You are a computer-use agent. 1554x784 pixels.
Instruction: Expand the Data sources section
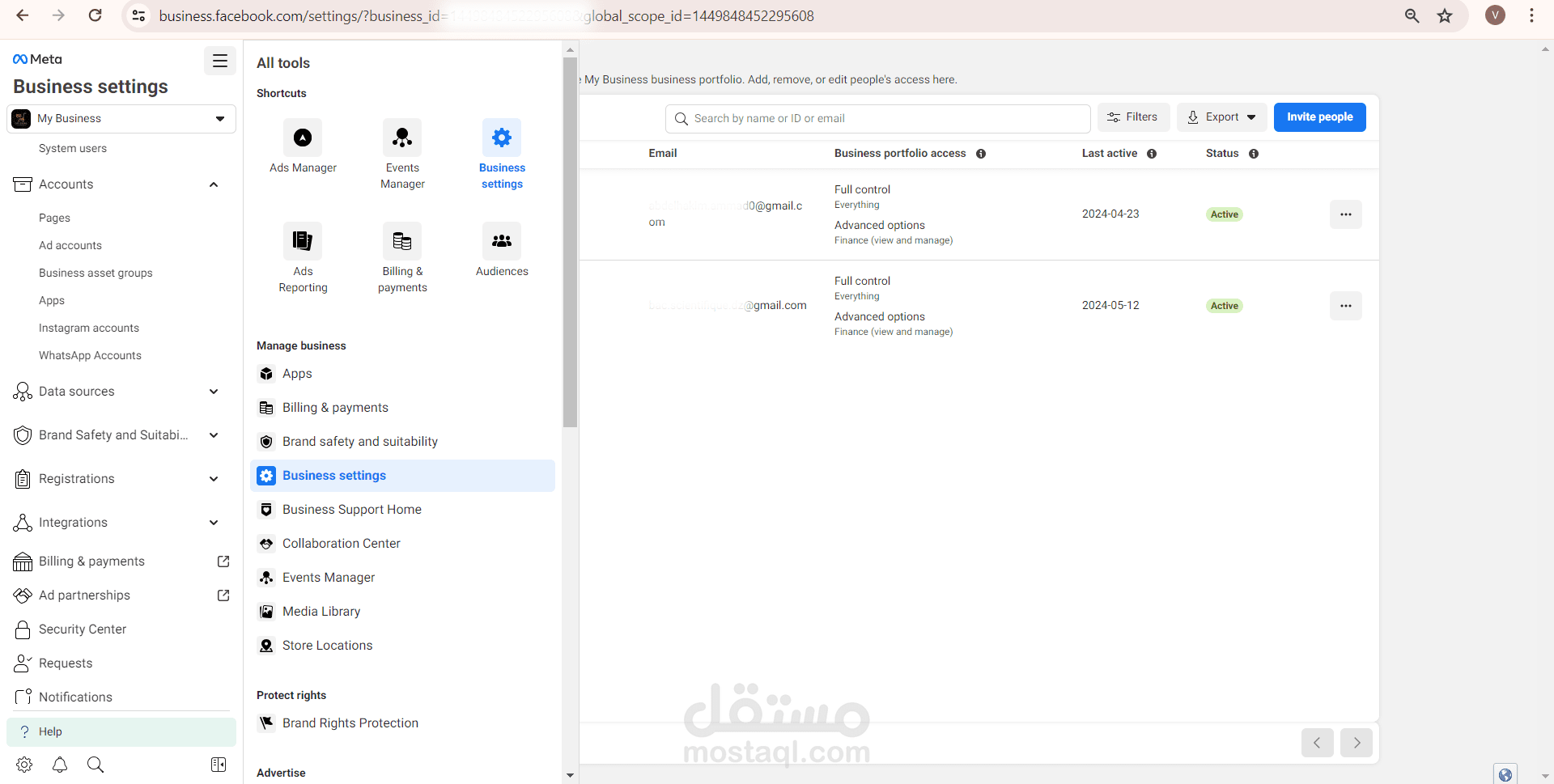tap(214, 392)
